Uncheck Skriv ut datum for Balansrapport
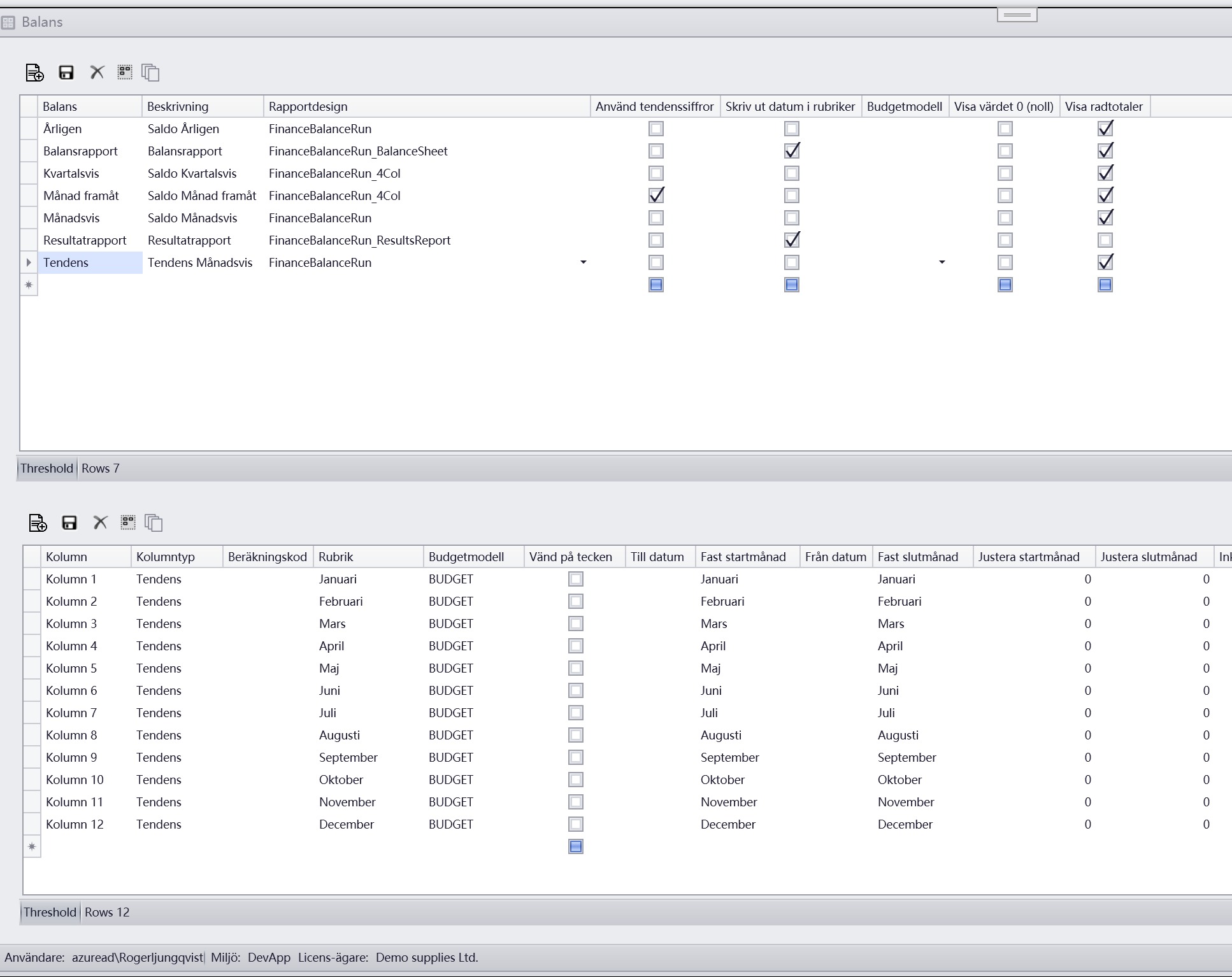Viewport: 1232px width, 977px height. pos(791,152)
